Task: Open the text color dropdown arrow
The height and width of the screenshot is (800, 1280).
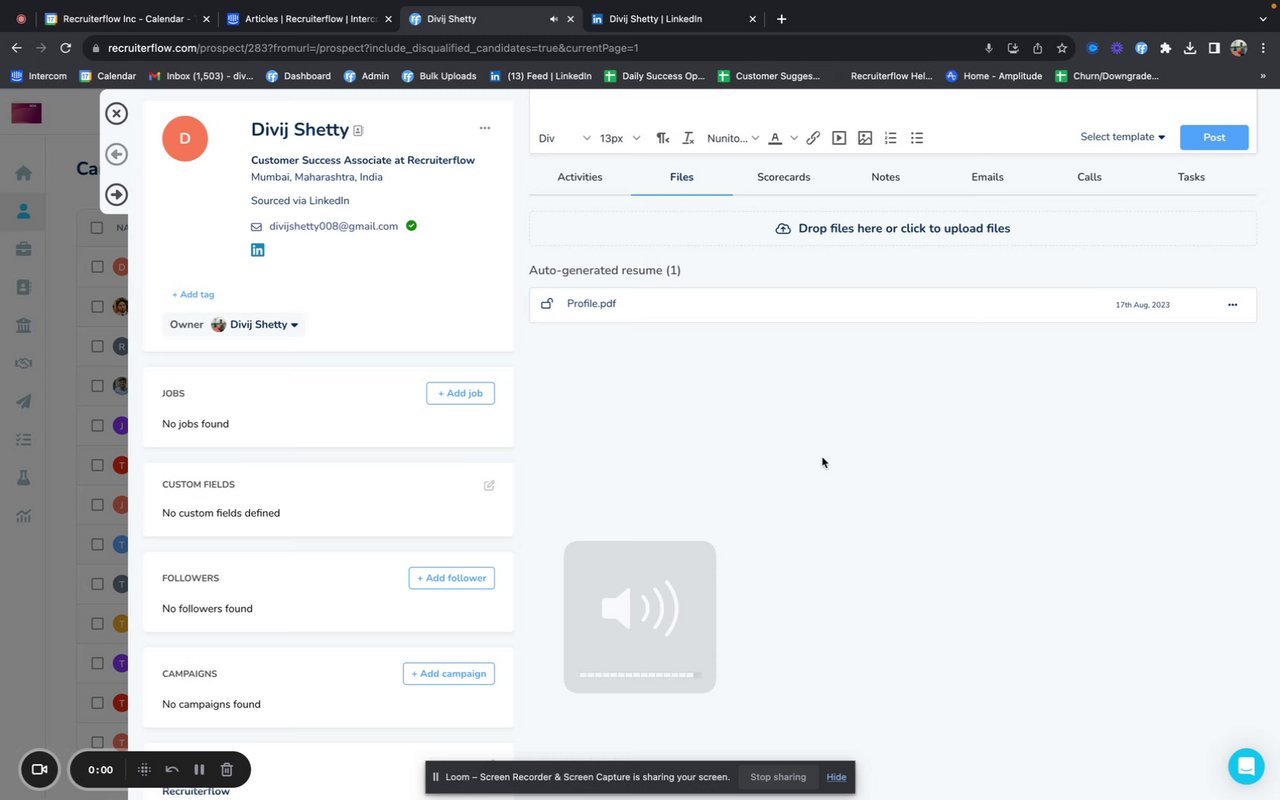Action: (x=794, y=138)
